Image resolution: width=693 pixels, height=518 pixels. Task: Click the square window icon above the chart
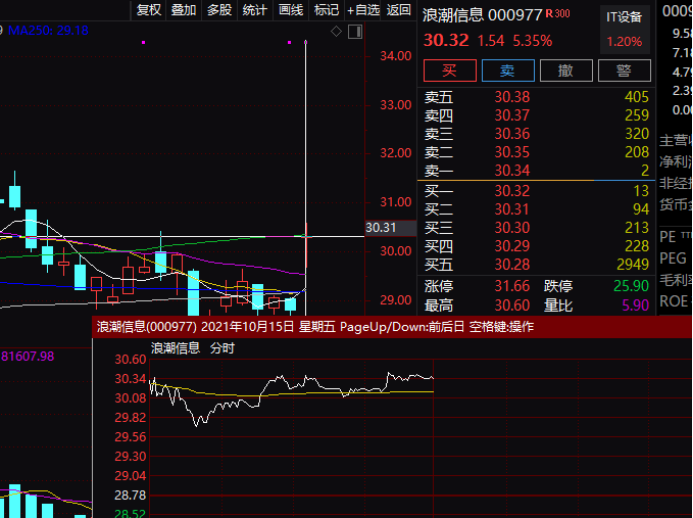(352, 32)
